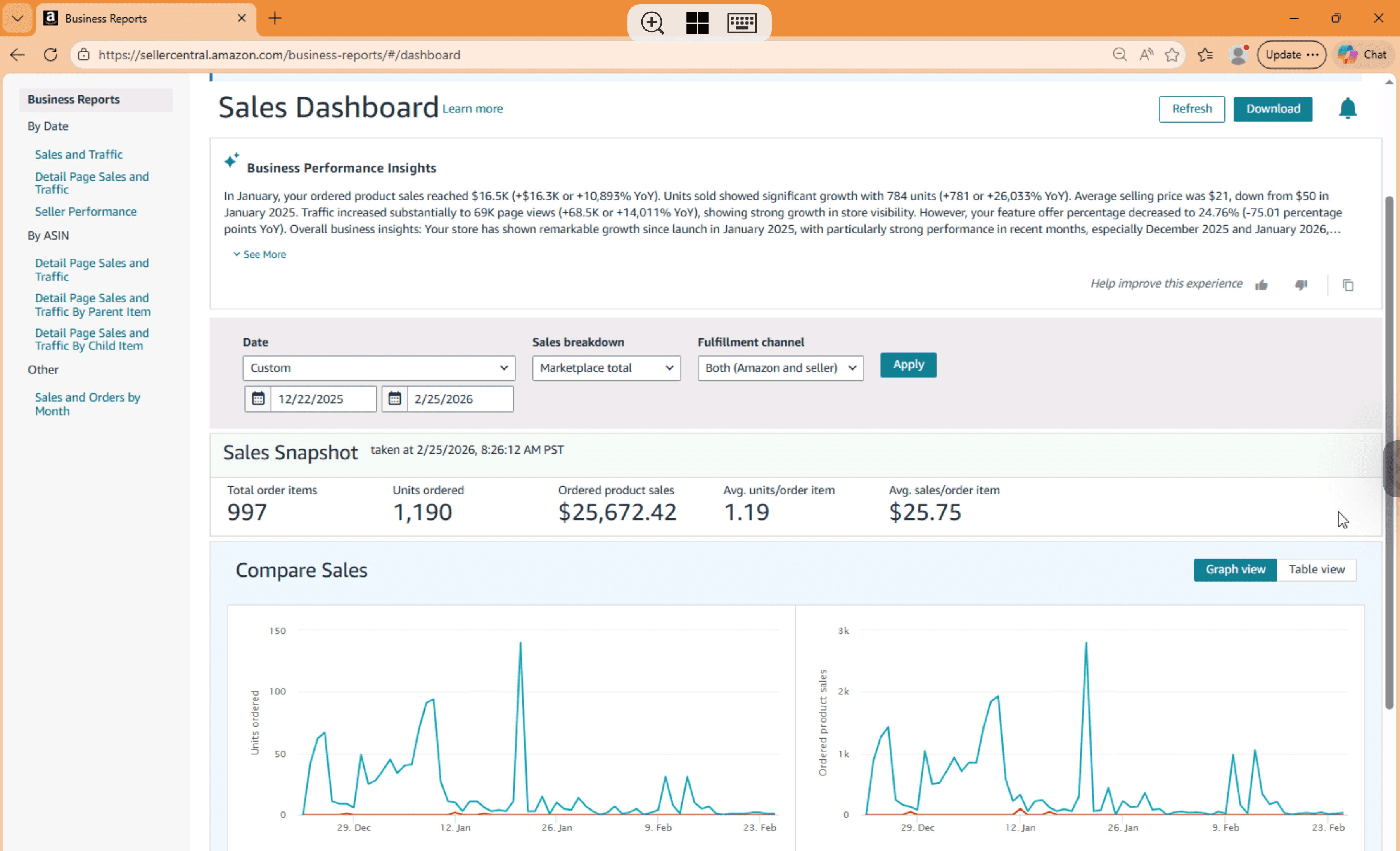Click the thumbs down feedback icon

1301,285
